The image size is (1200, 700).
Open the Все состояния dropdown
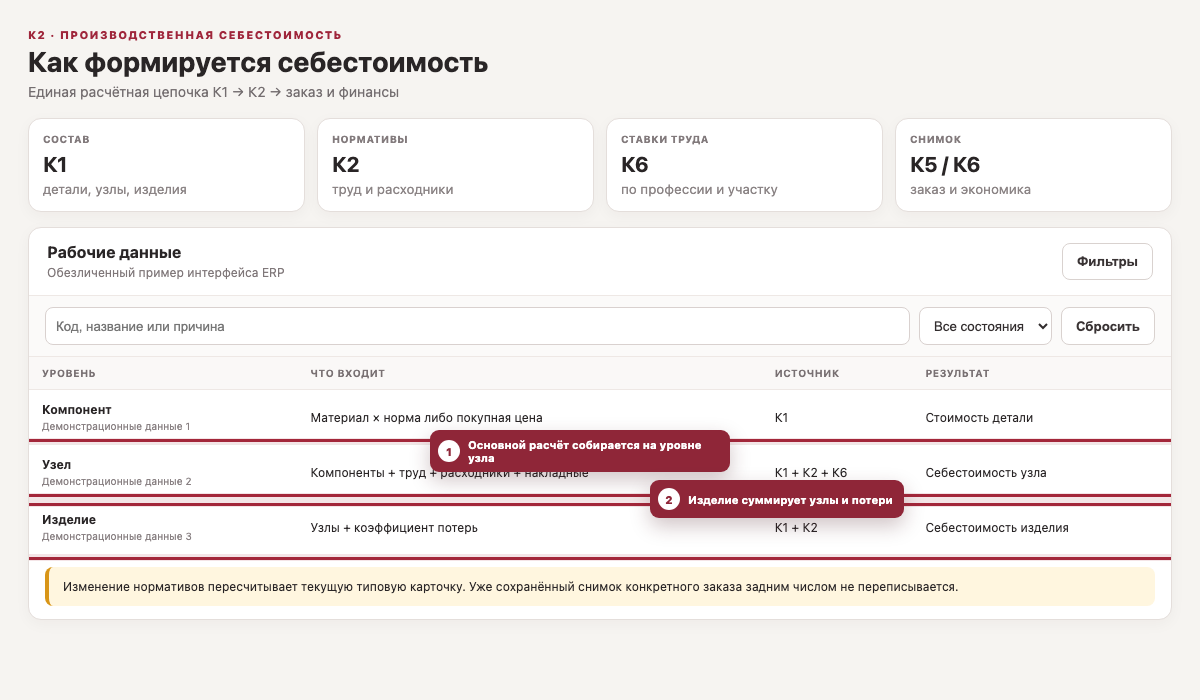tap(985, 326)
